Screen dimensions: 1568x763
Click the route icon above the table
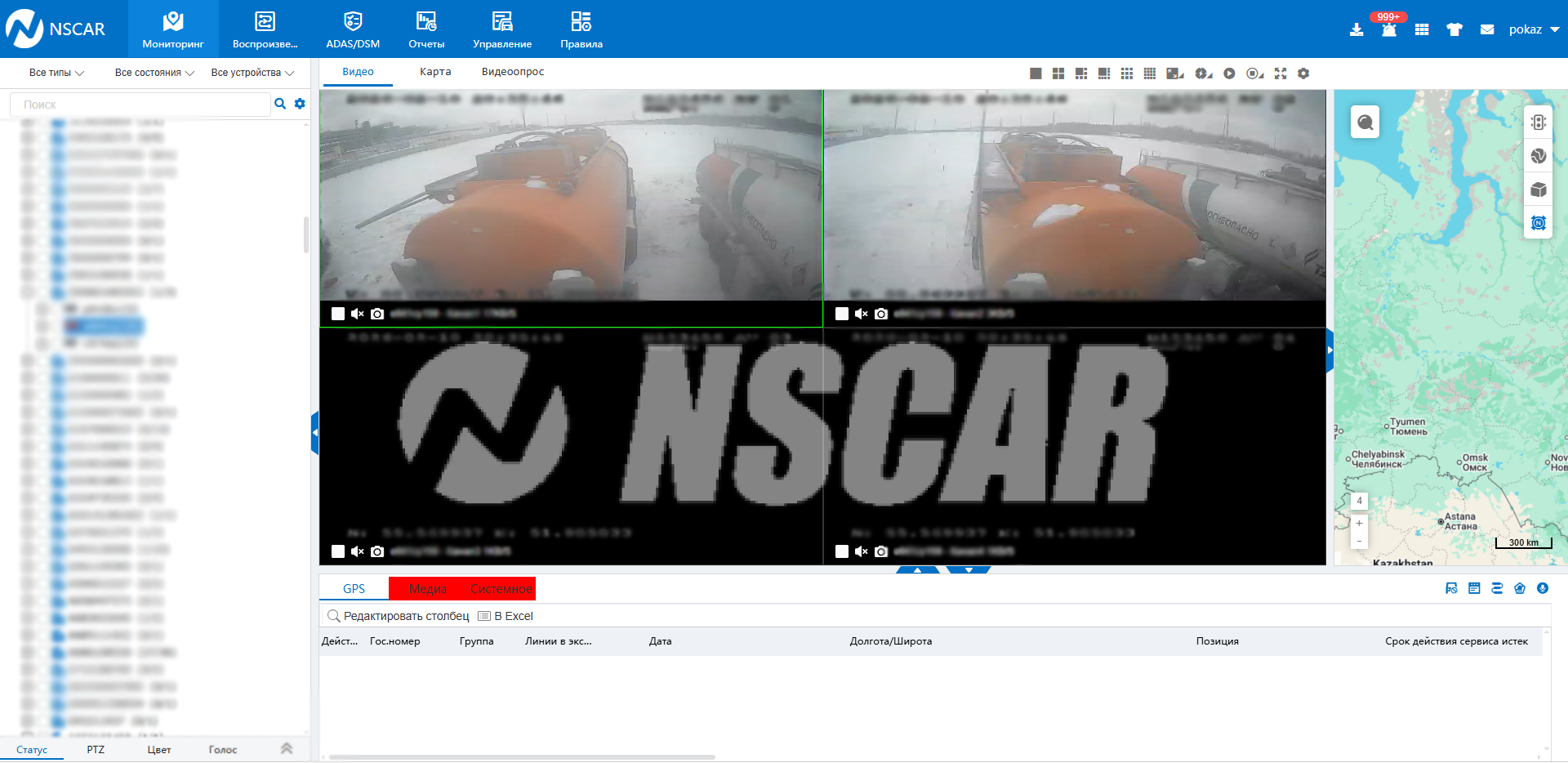point(1497,588)
